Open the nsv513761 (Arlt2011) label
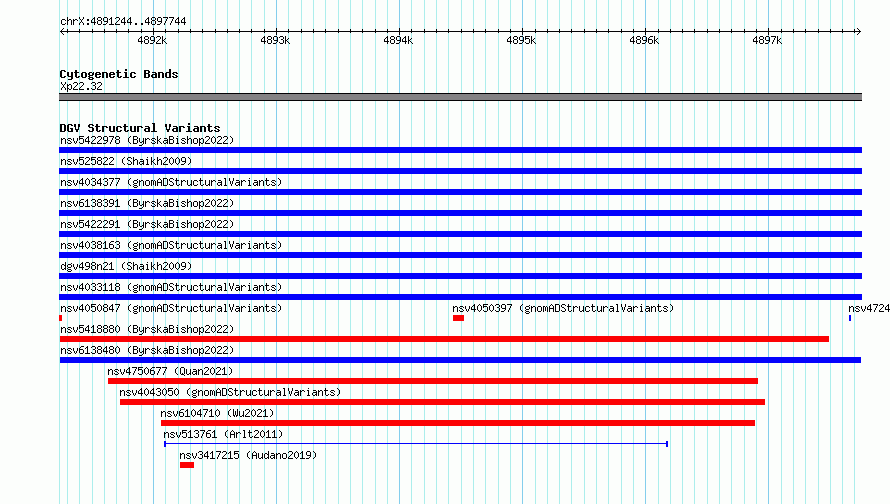This screenshot has height=504, width=890. point(223,434)
